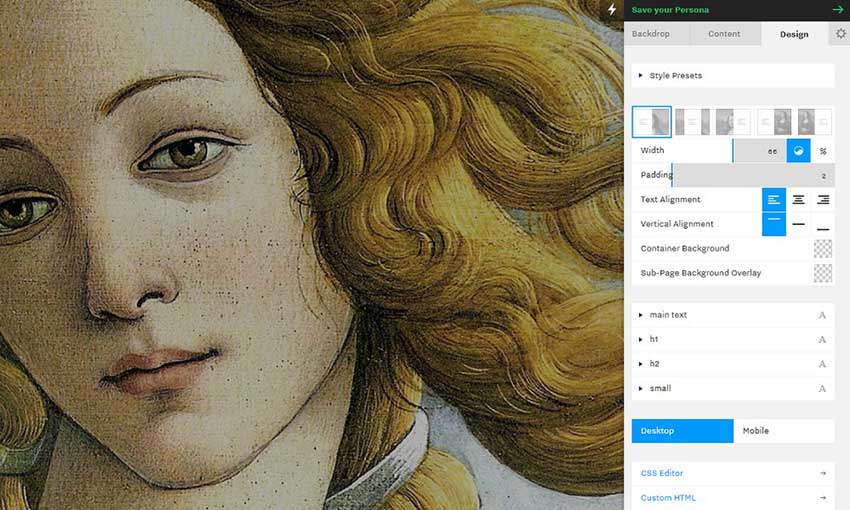Switch to the Content tab
850x510 pixels.
click(725, 34)
